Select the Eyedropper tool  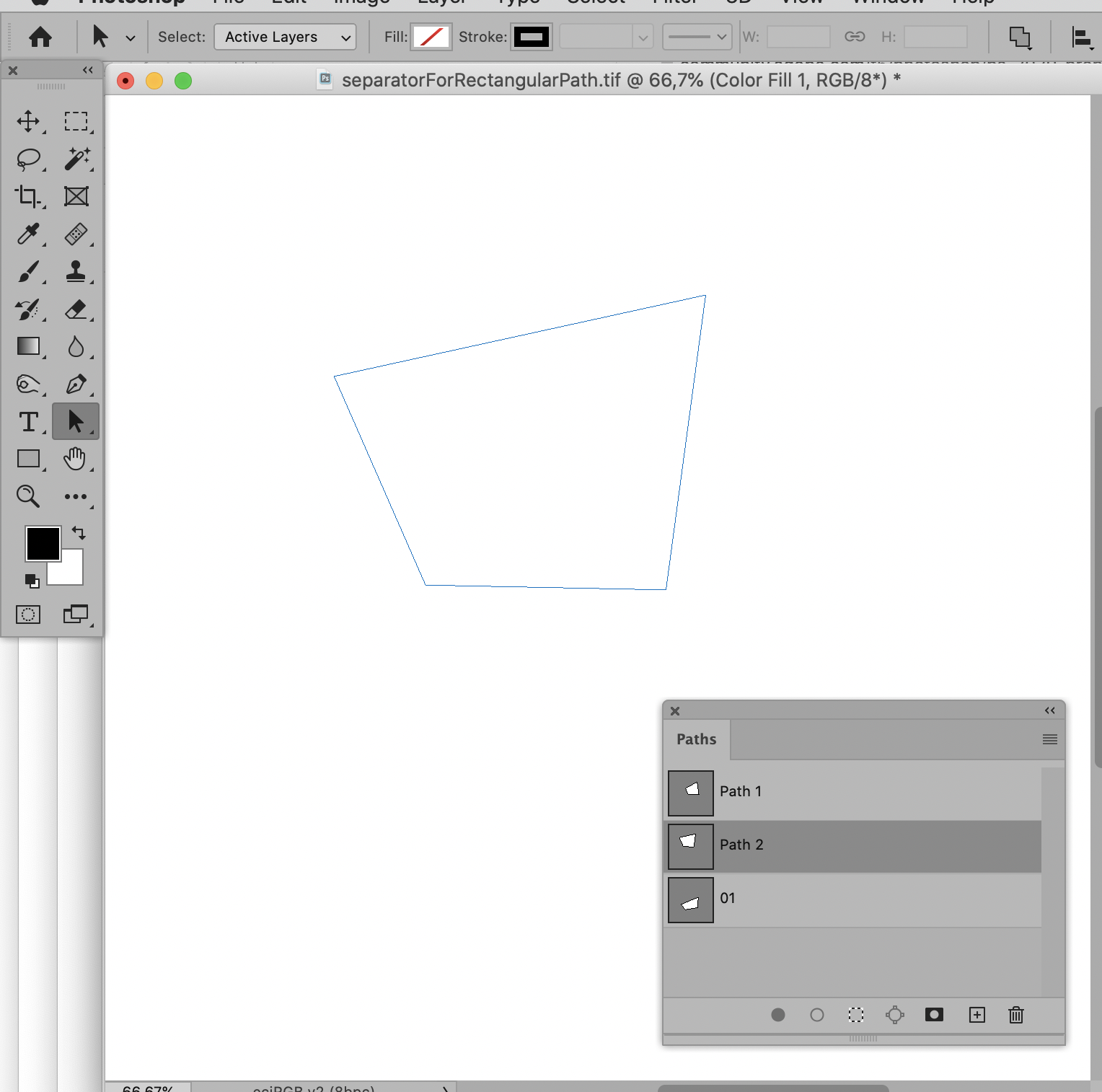point(29,234)
